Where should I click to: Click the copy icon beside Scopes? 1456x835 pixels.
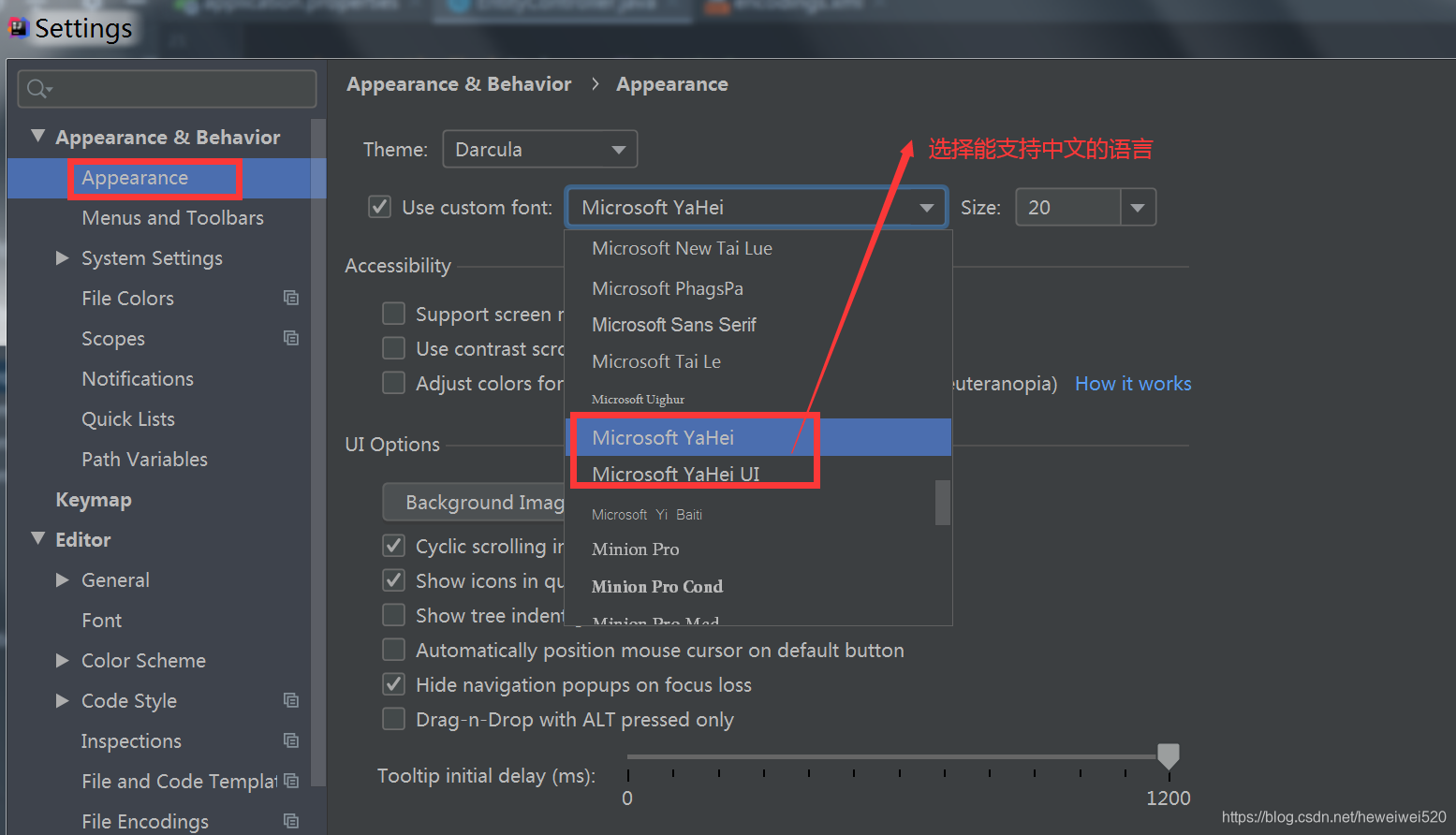[291, 338]
